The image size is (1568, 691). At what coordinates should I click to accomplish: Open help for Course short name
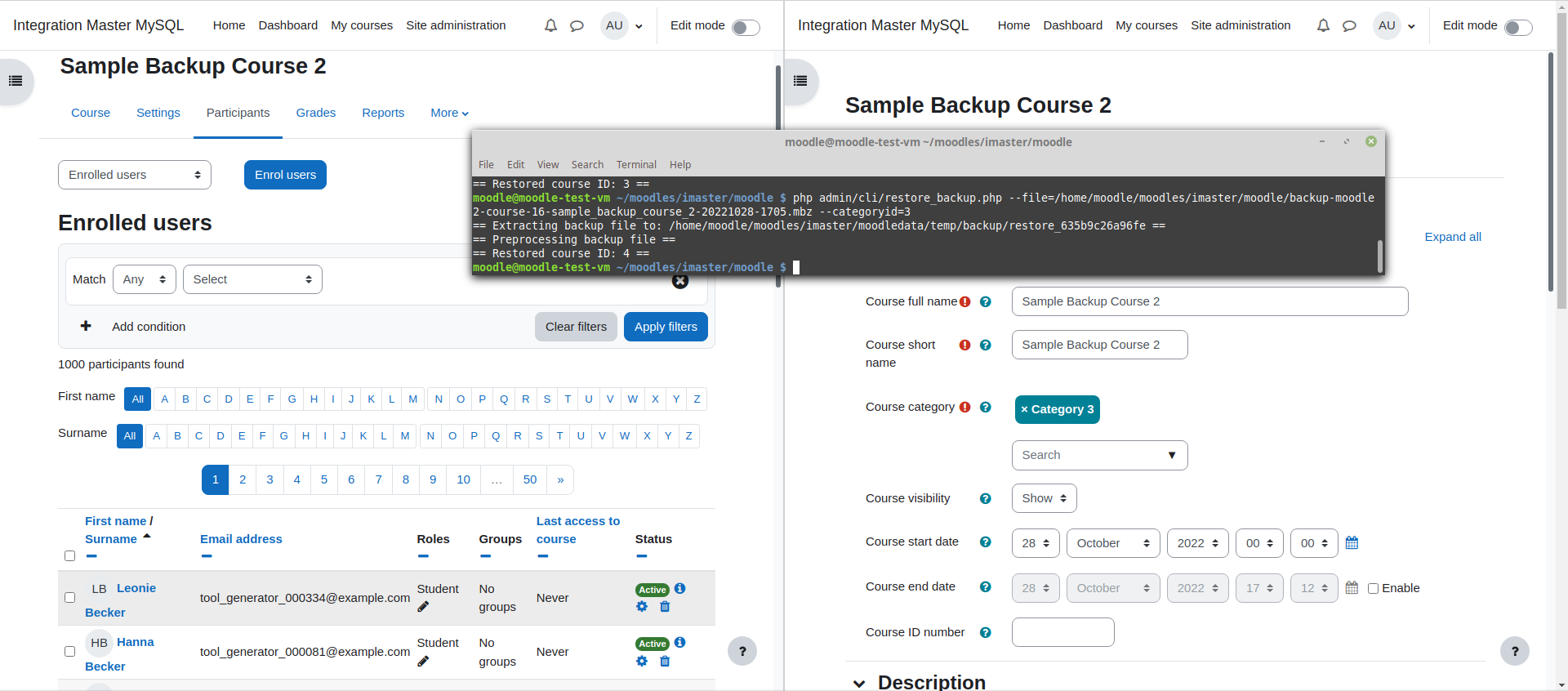point(986,345)
